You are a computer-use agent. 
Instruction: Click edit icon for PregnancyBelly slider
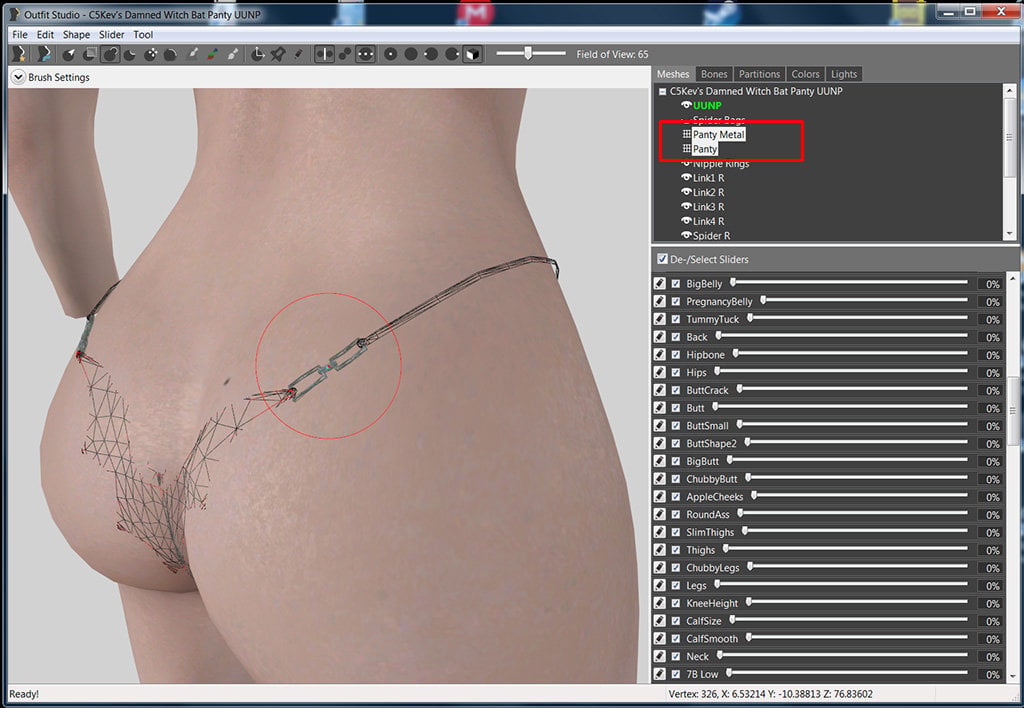(x=660, y=301)
